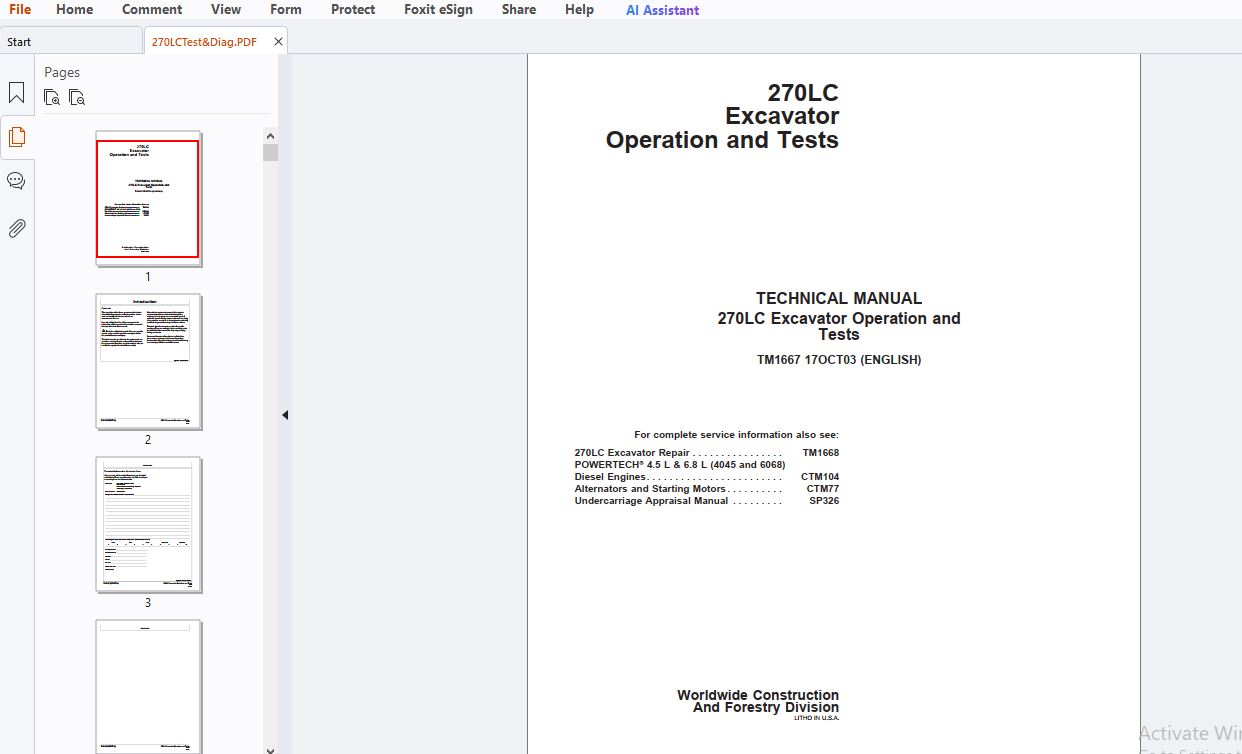This screenshot has height=754, width=1242.
Task: Open the Form ribbon tab
Action: tap(286, 9)
